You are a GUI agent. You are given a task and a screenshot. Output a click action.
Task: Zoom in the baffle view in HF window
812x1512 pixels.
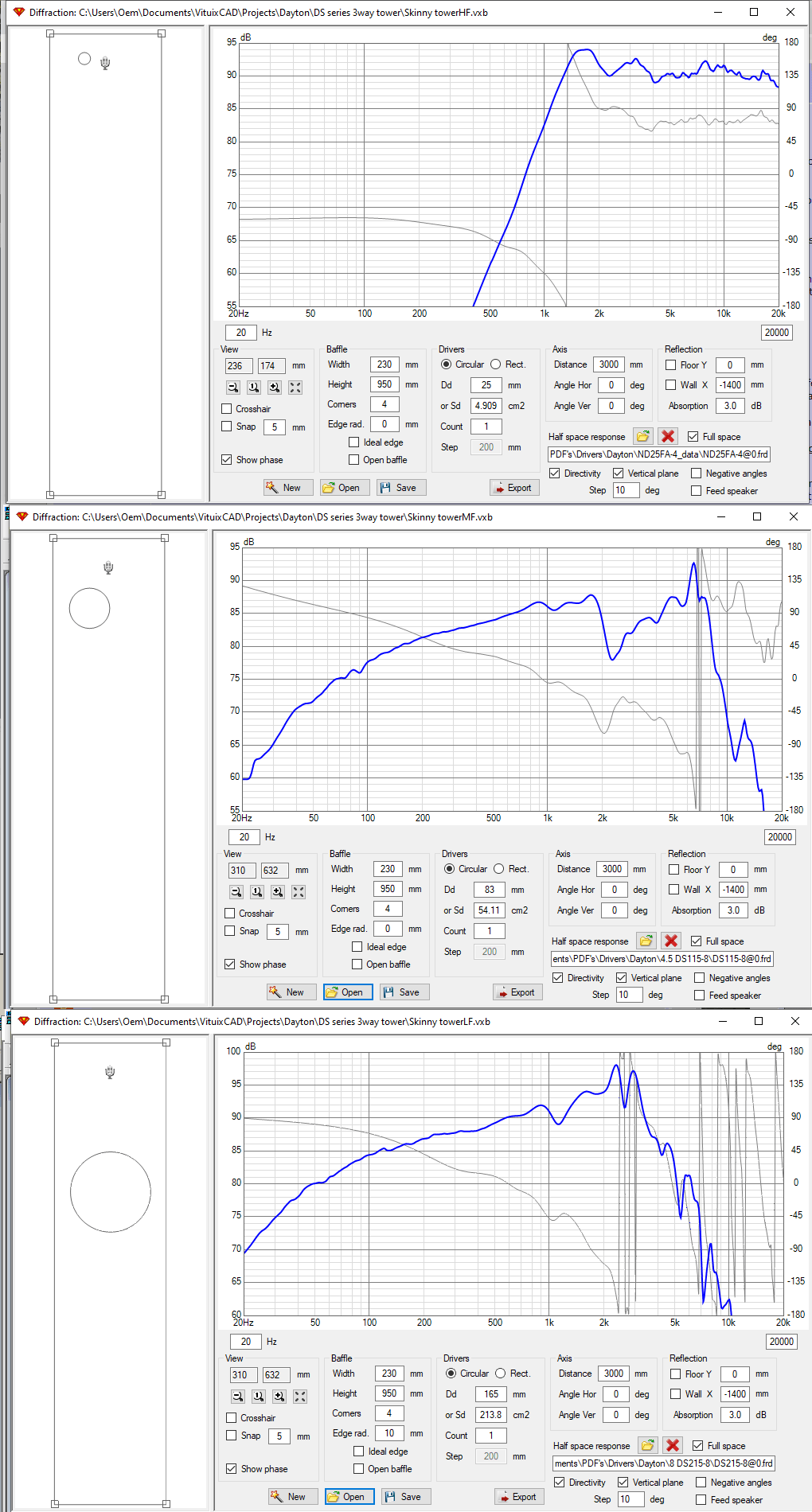pyautogui.click(x=275, y=388)
